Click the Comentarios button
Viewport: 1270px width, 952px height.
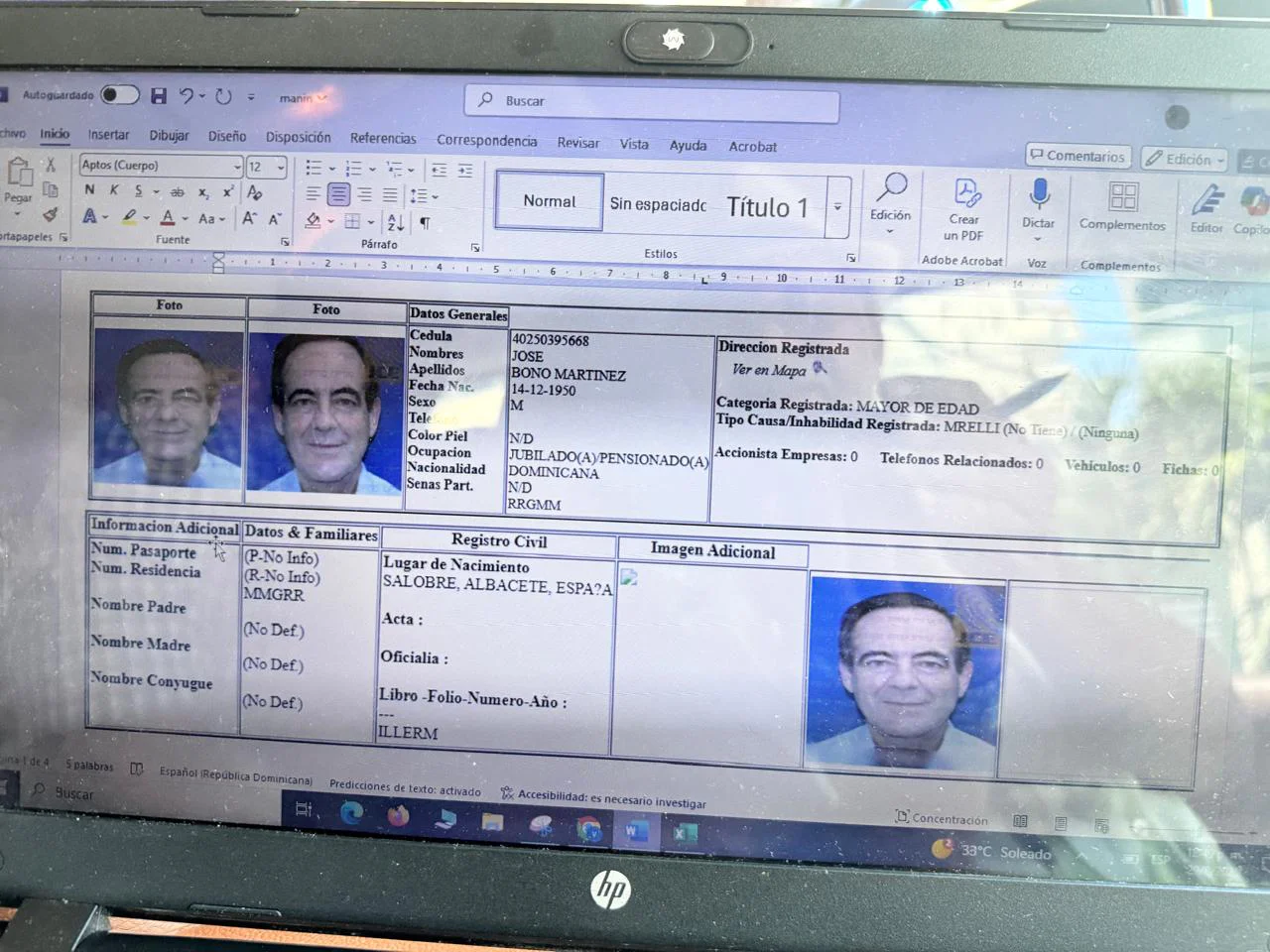point(1078,156)
